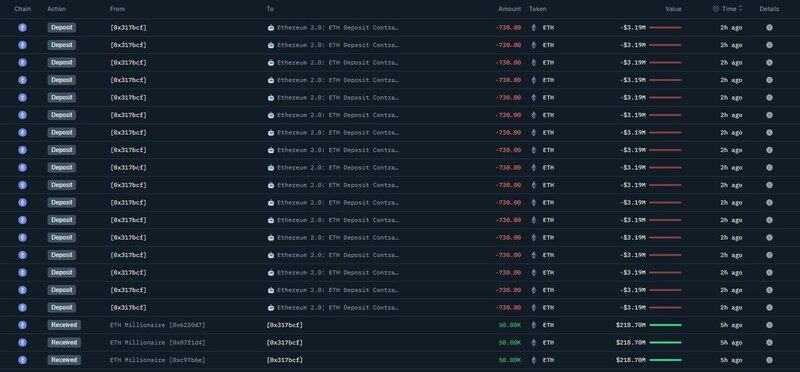Open the Ethereum 2.0 Deposit Contract link in first row

[338, 28]
